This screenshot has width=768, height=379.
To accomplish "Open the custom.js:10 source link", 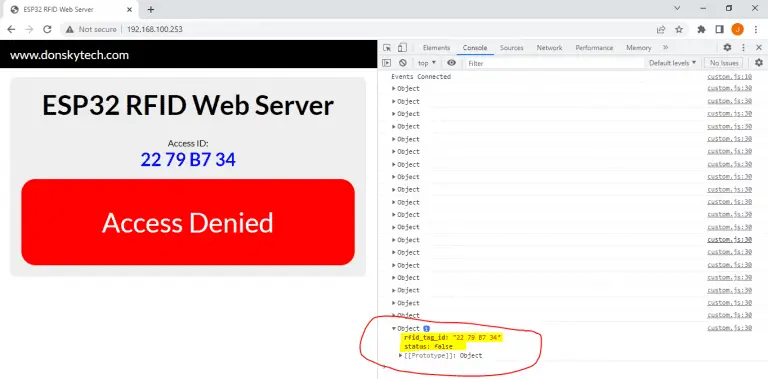I will 729,76.
